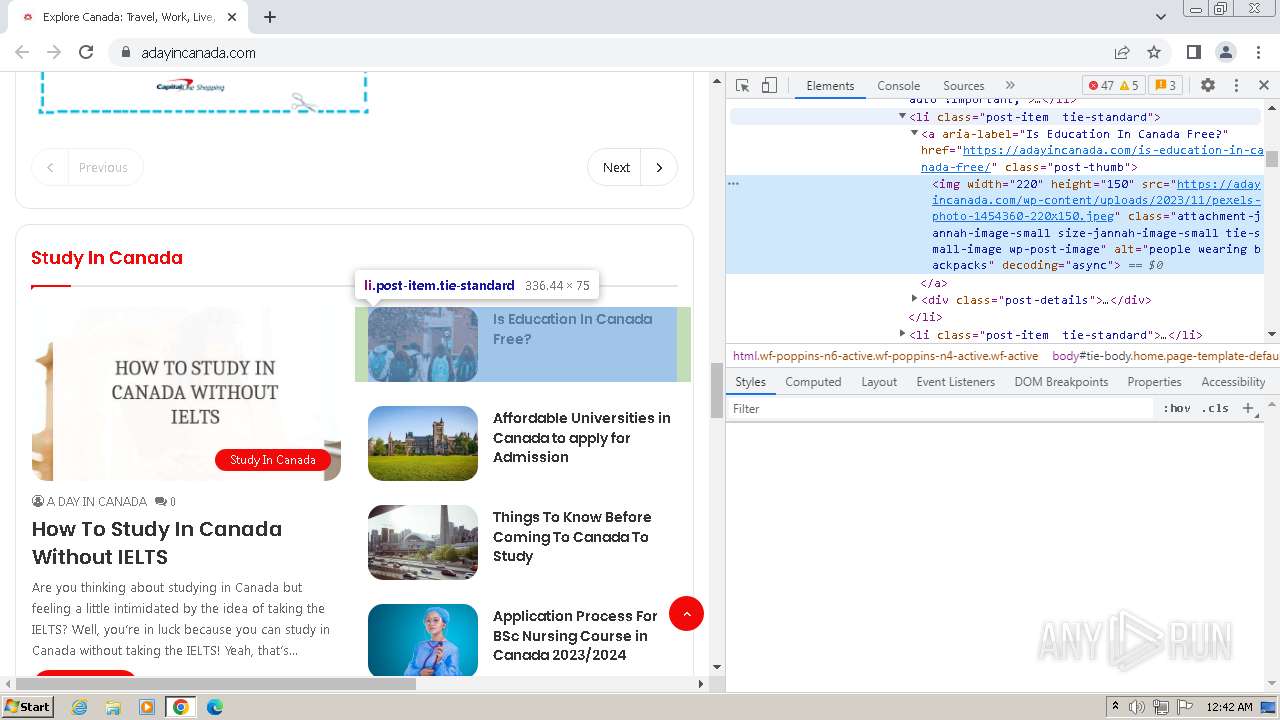Select the html breadcrumb in DOM path
Image resolution: width=1280 pixels, height=720 pixels.
pyautogui.click(x=885, y=356)
